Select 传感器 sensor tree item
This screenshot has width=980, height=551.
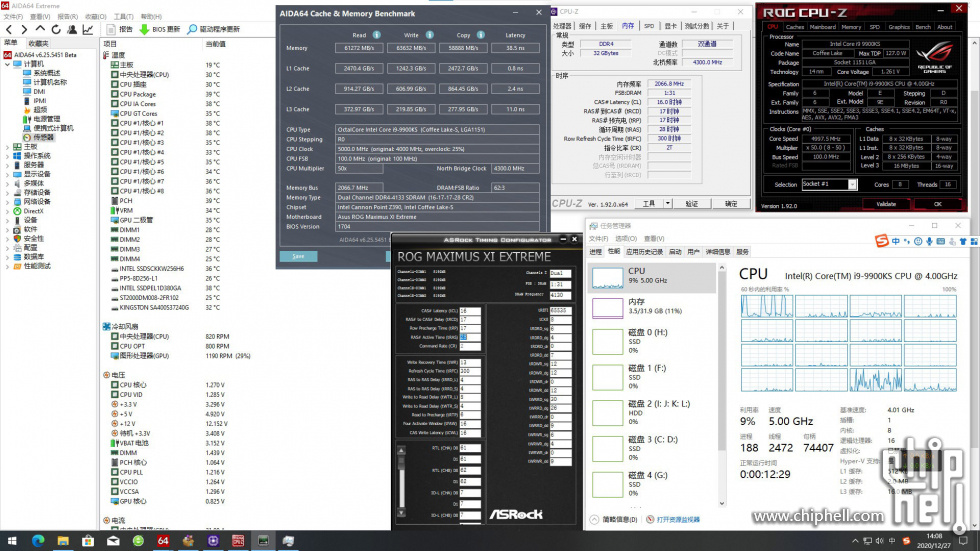coord(43,137)
